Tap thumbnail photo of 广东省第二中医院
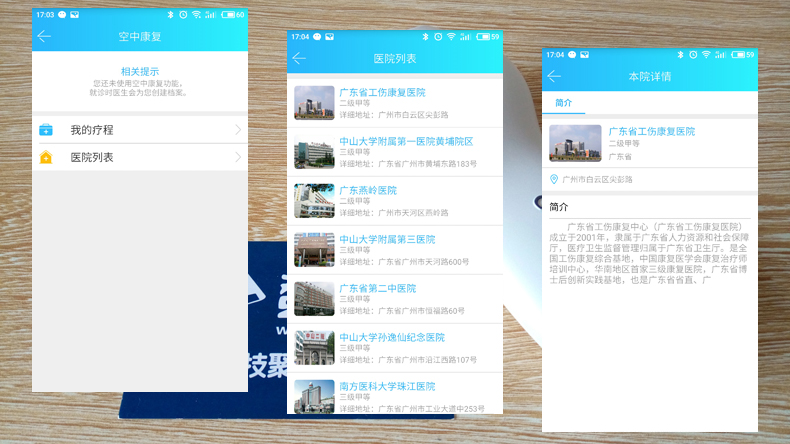 [x=314, y=299]
